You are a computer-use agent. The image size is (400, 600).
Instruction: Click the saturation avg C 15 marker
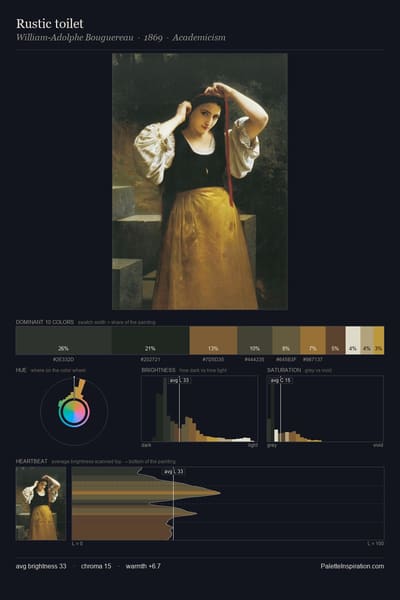click(x=281, y=380)
